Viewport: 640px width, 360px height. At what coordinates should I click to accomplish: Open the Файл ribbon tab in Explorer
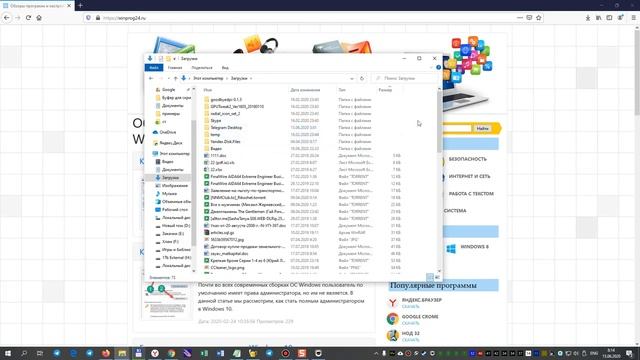[x=154, y=68]
